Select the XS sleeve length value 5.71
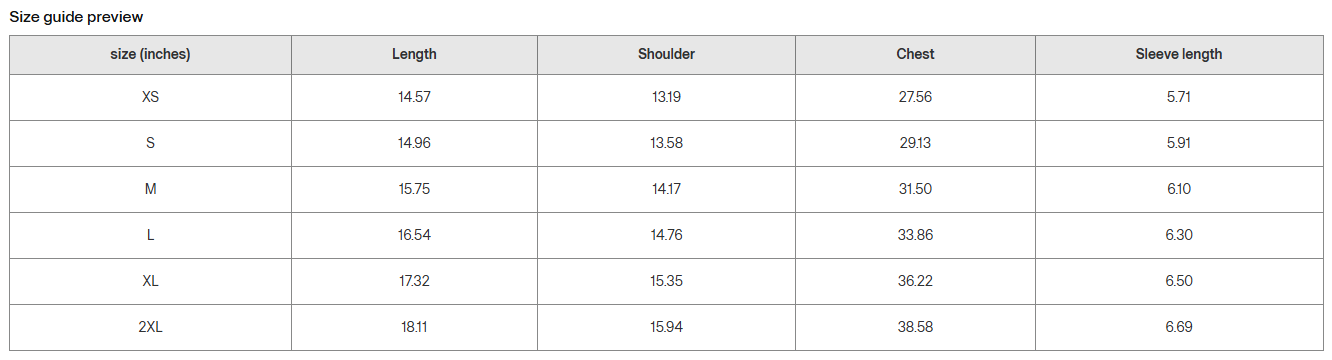The image size is (1332, 360). (x=1179, y=97)
